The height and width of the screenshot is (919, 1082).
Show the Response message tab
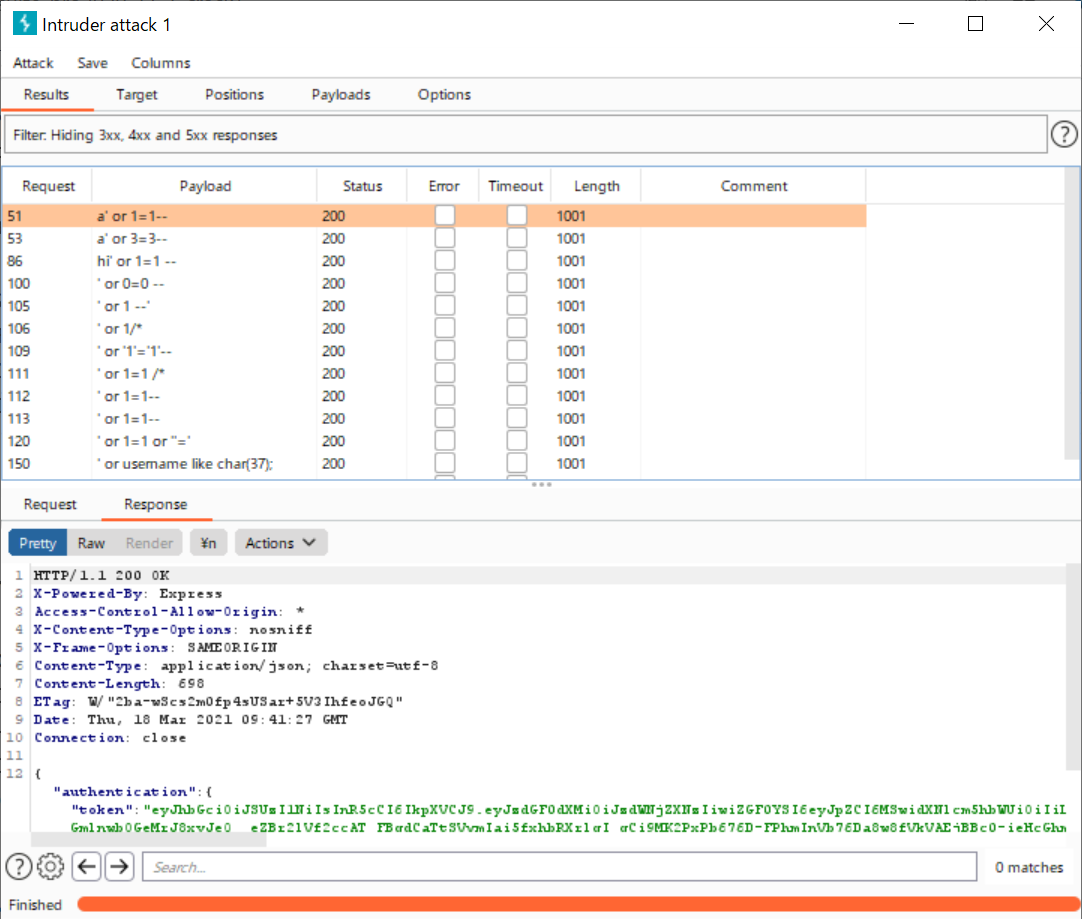[x=155, y=504]
